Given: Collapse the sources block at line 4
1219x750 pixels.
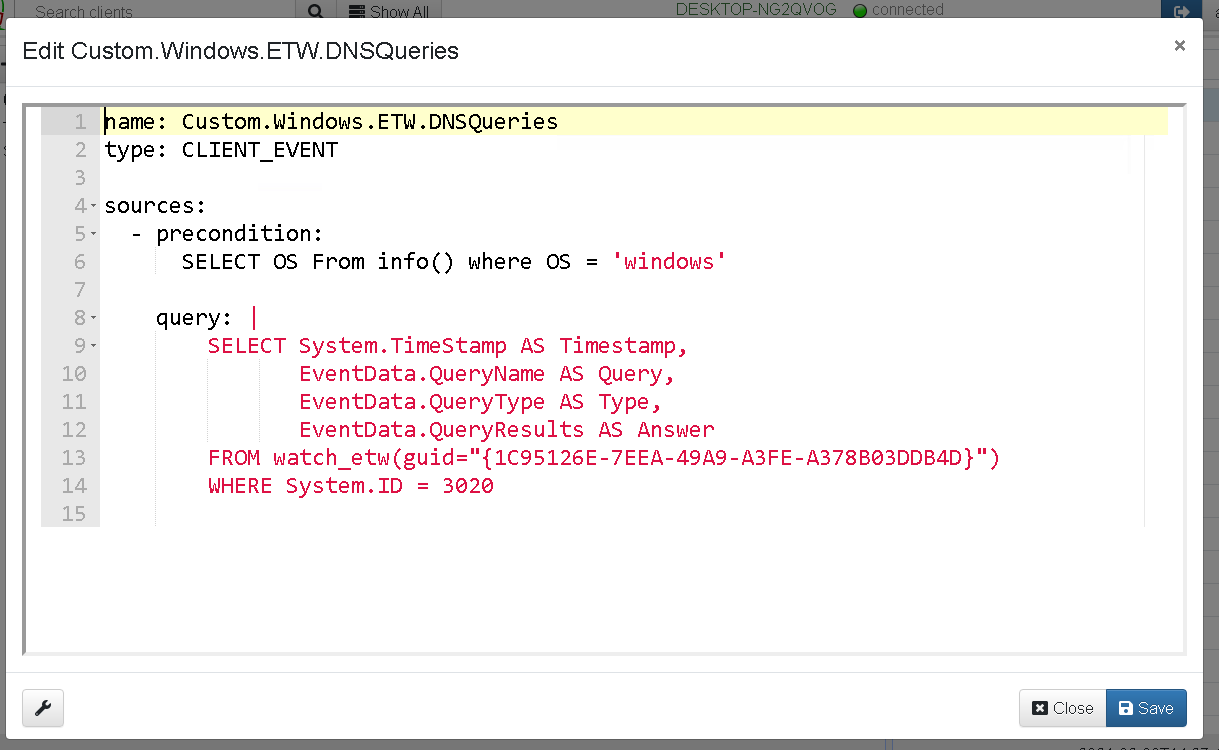Looking at the screenshot, I should click(92, 205).
